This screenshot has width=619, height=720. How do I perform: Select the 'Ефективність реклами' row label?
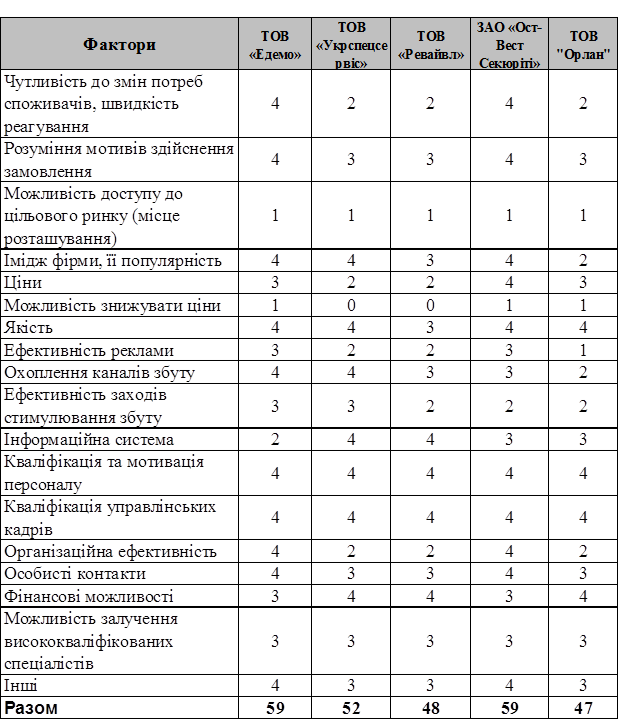click(x=89, y=350)
